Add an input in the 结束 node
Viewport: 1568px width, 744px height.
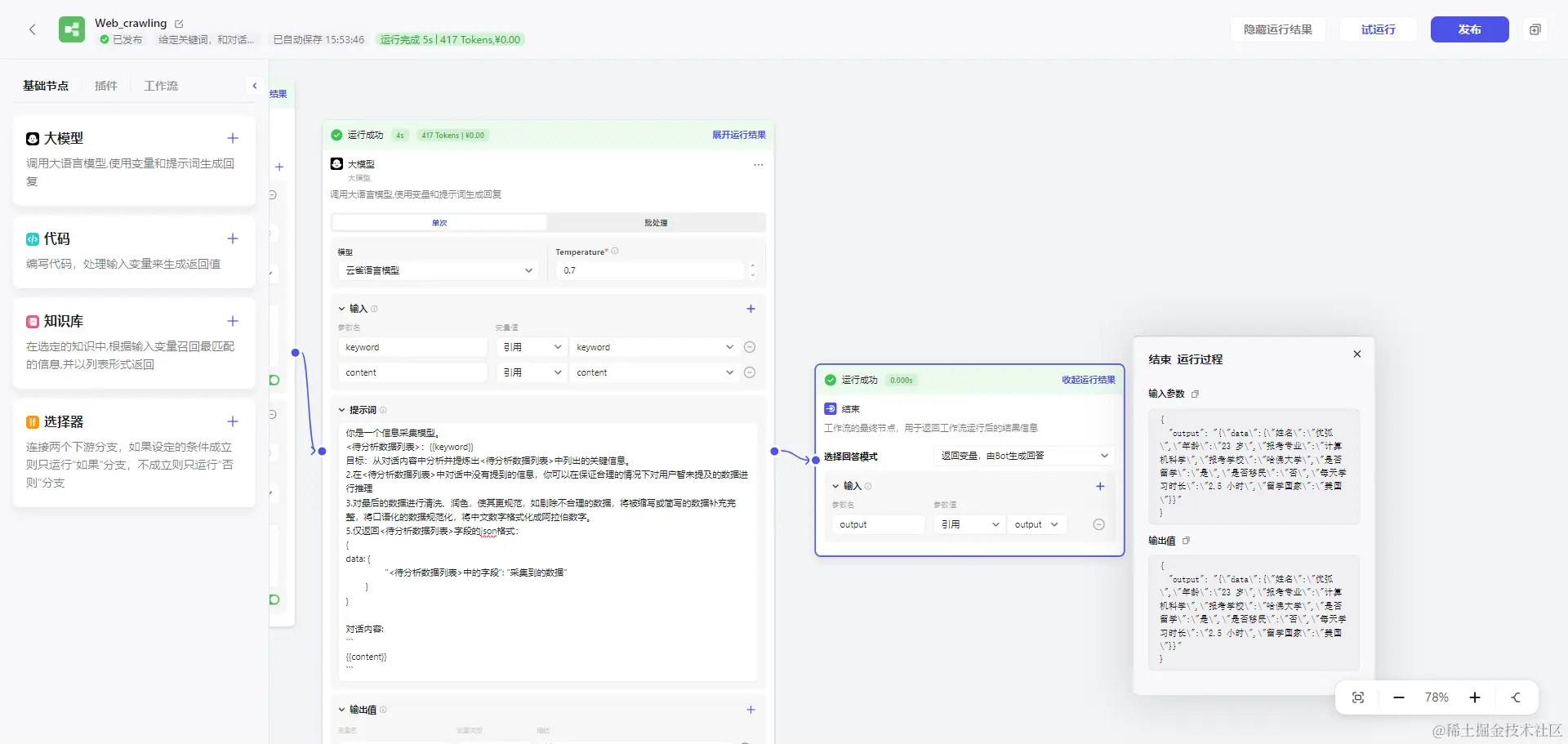click(1100, 486)
